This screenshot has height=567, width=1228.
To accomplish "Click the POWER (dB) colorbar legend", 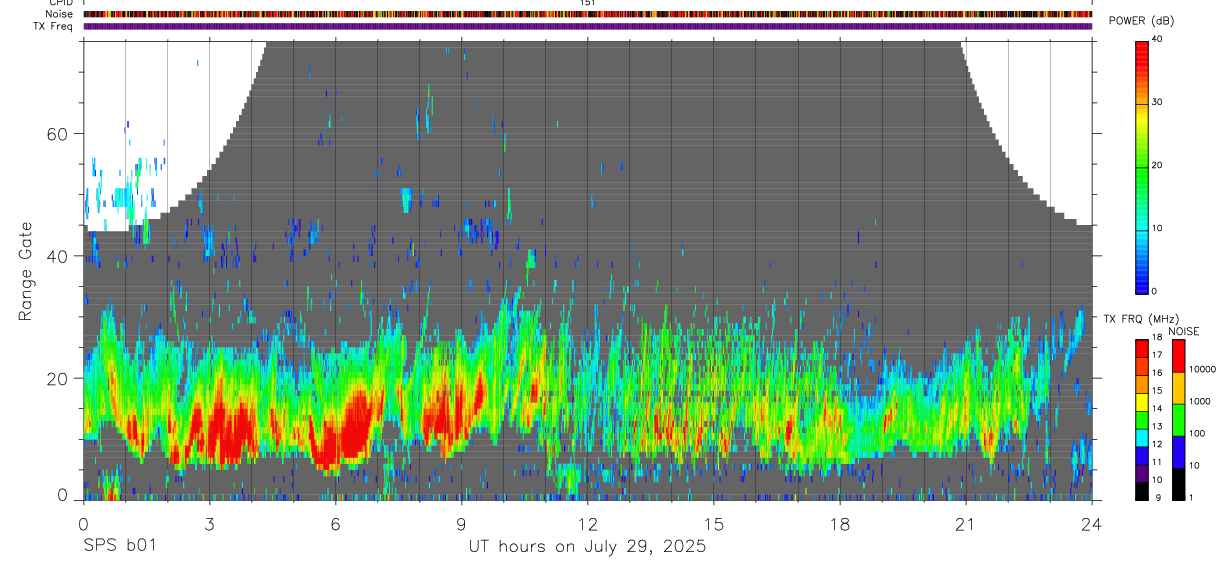I will (1142, 166).
